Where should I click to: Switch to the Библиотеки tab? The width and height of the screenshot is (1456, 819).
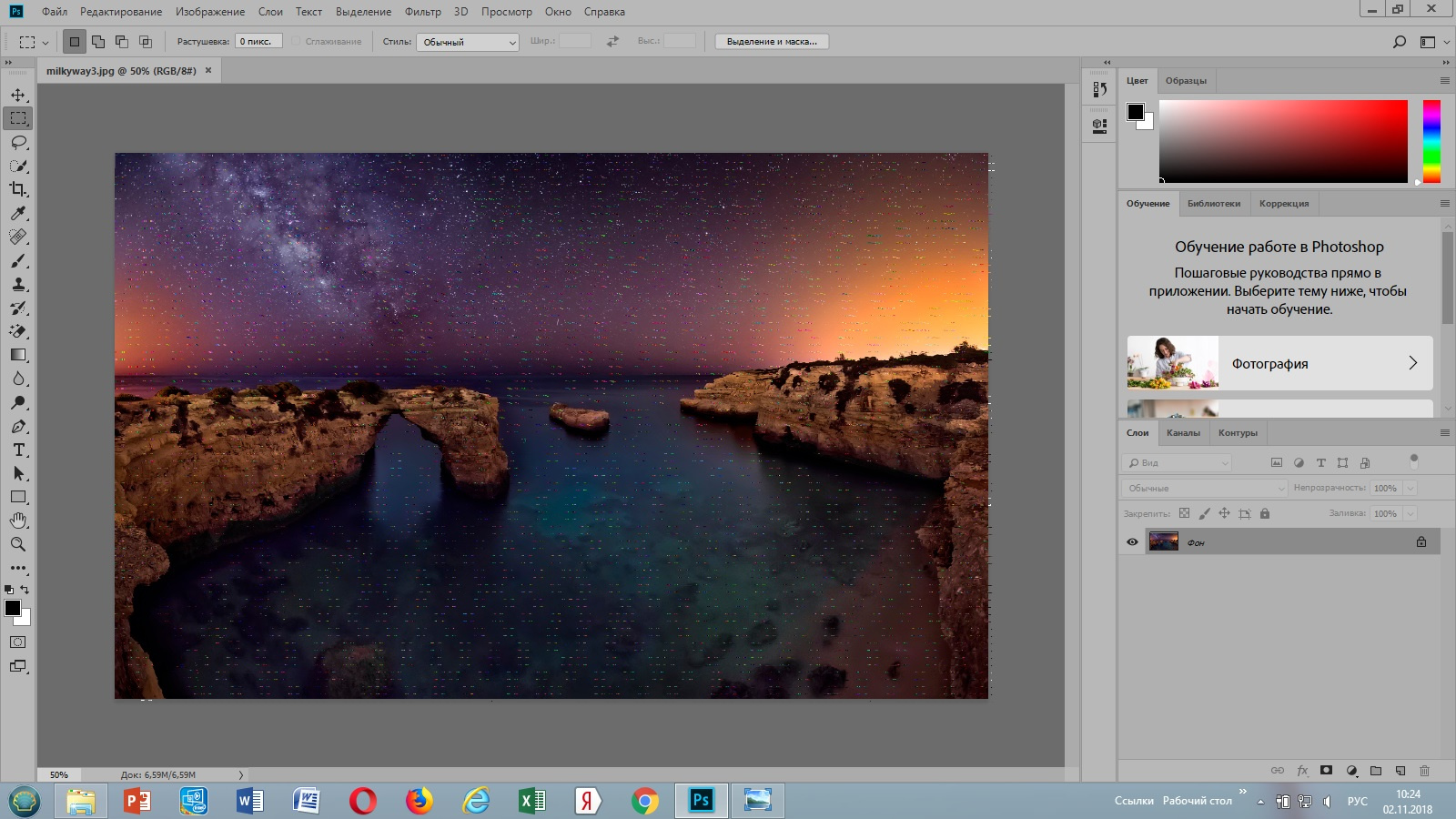pos(1214,203)
